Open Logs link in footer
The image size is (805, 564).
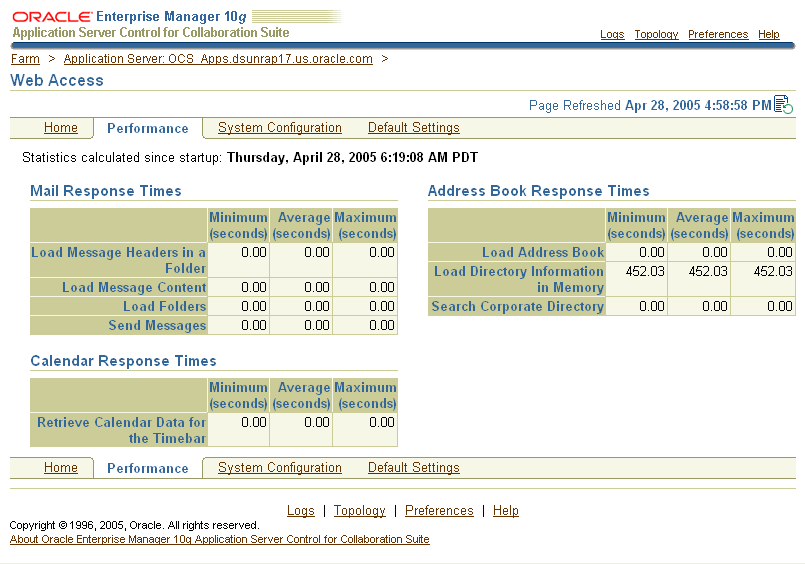tap(301, 511)
